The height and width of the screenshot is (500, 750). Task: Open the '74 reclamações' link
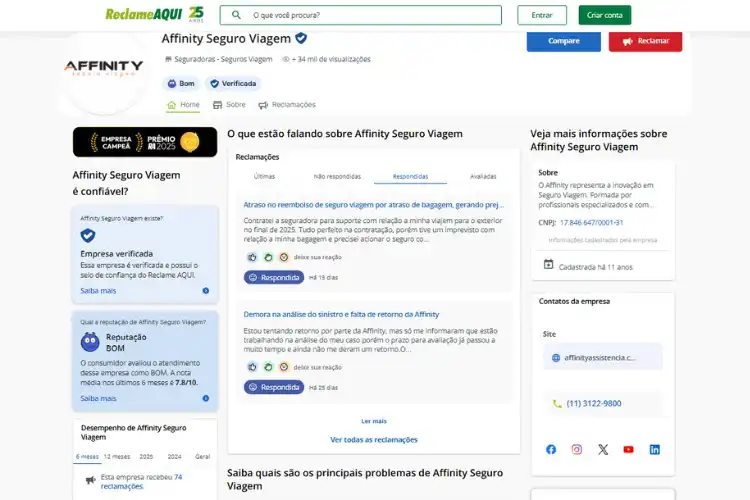click(x=141, y=481)
